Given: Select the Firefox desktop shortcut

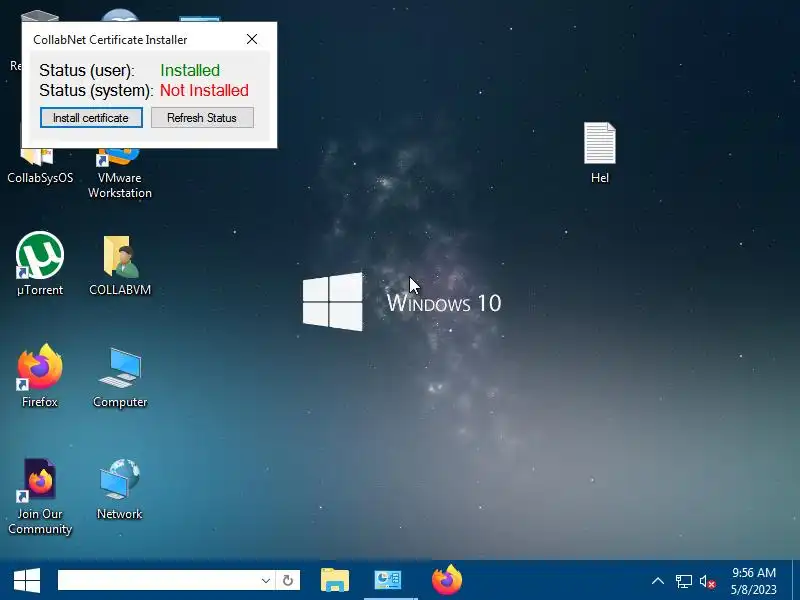Looking at the screenshot, I should click(x=40, y=377).
